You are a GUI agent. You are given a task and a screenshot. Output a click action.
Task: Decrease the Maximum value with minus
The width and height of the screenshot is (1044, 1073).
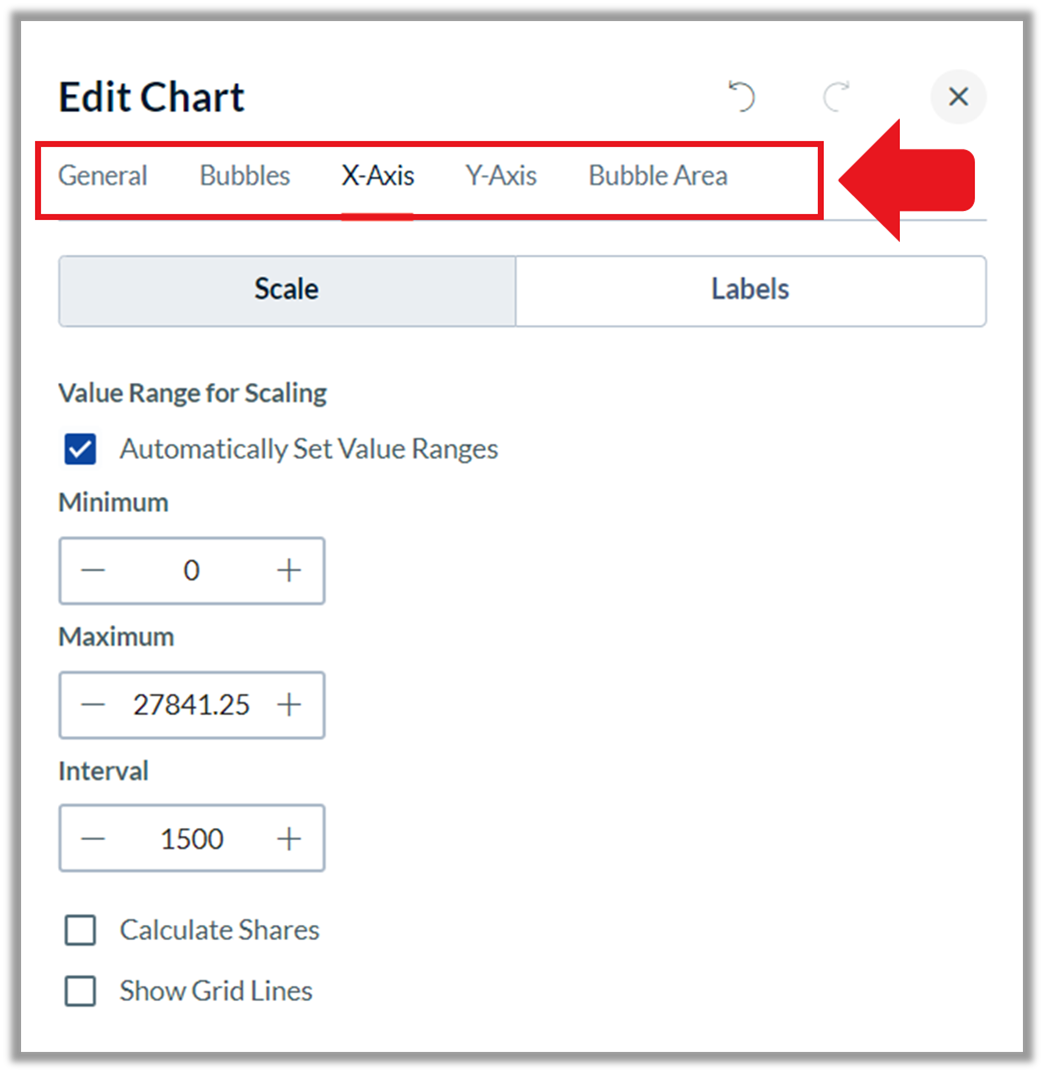(x=93, y=704)
